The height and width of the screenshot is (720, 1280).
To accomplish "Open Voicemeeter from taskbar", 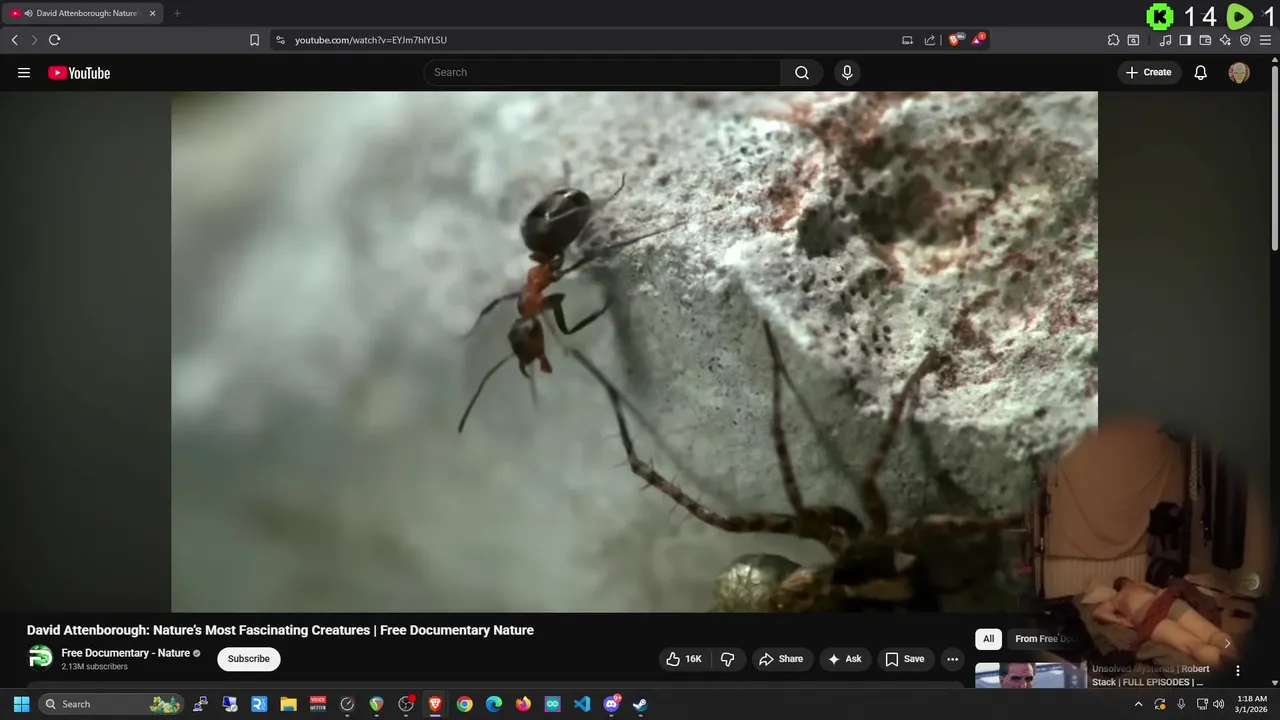I will [x=318, y=704].
